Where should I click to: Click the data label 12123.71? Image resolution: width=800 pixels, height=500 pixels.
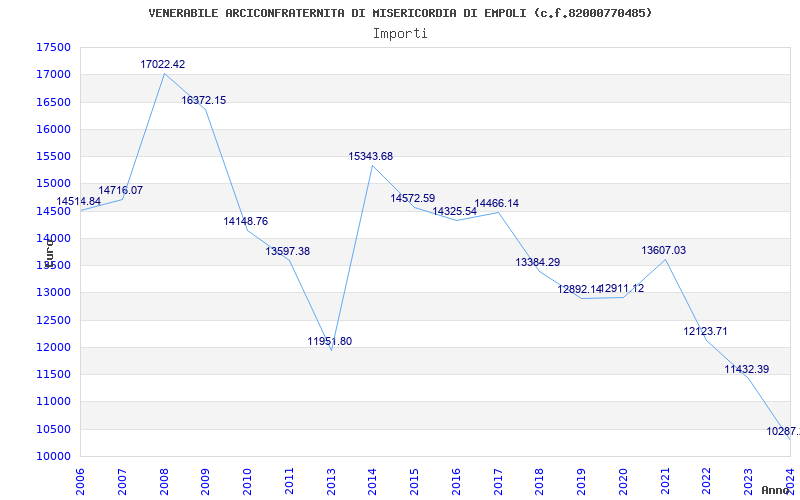pos(706,331)
